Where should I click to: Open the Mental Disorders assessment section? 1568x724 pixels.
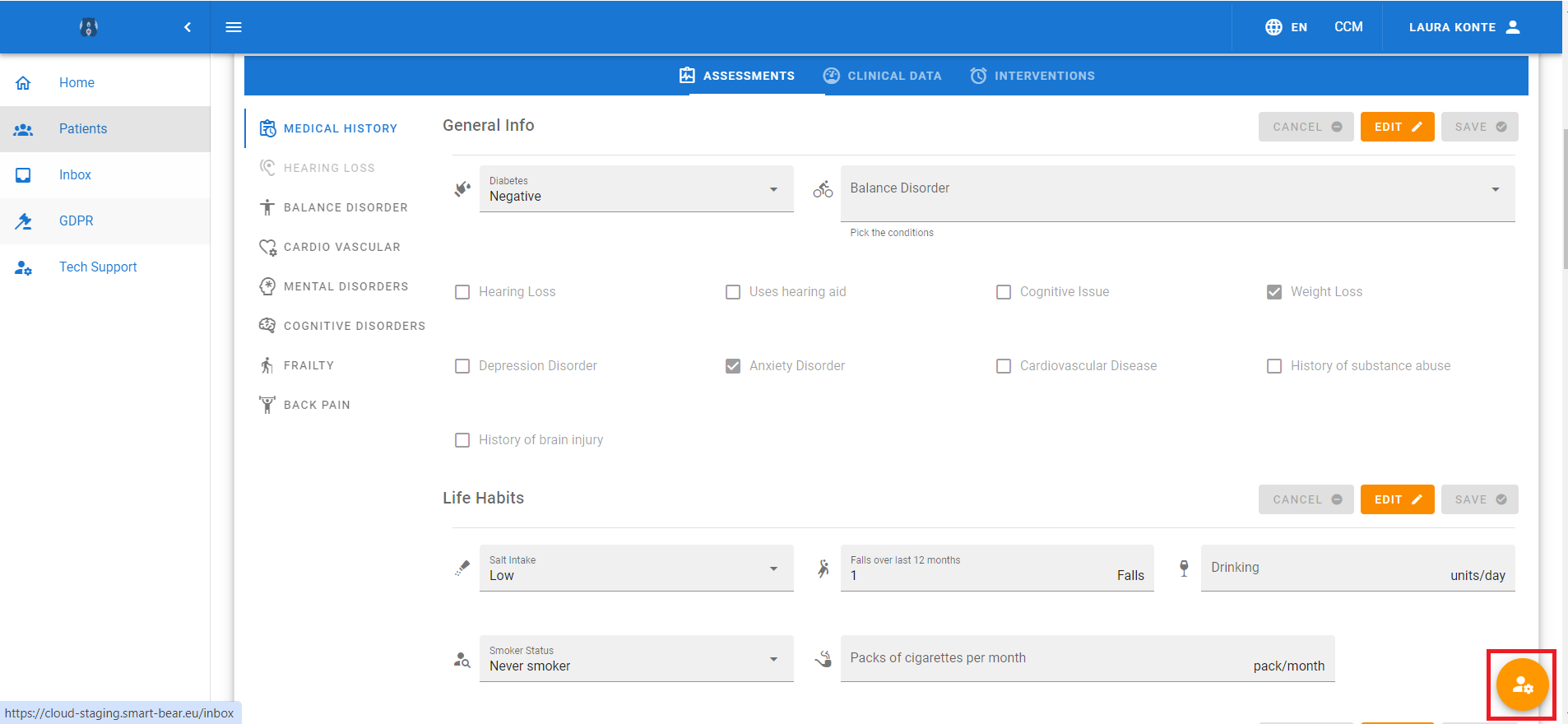(x=334, y=286)
